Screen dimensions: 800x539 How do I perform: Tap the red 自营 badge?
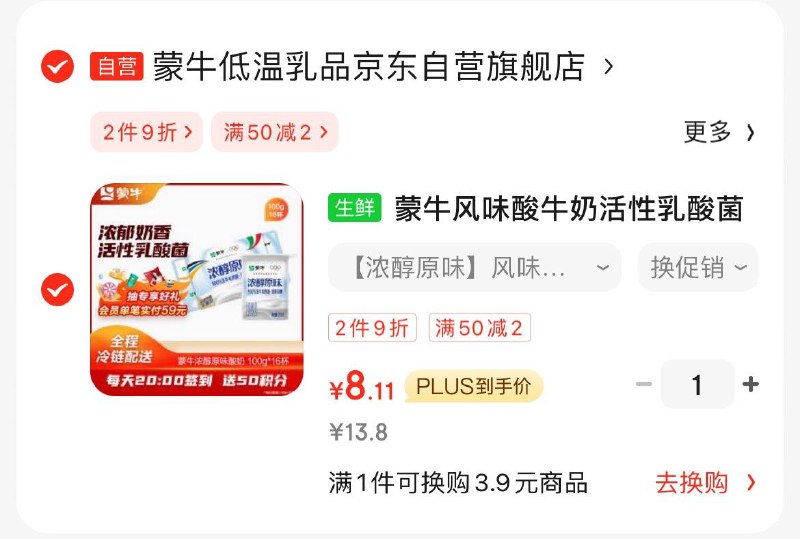(x=117, y=66)
